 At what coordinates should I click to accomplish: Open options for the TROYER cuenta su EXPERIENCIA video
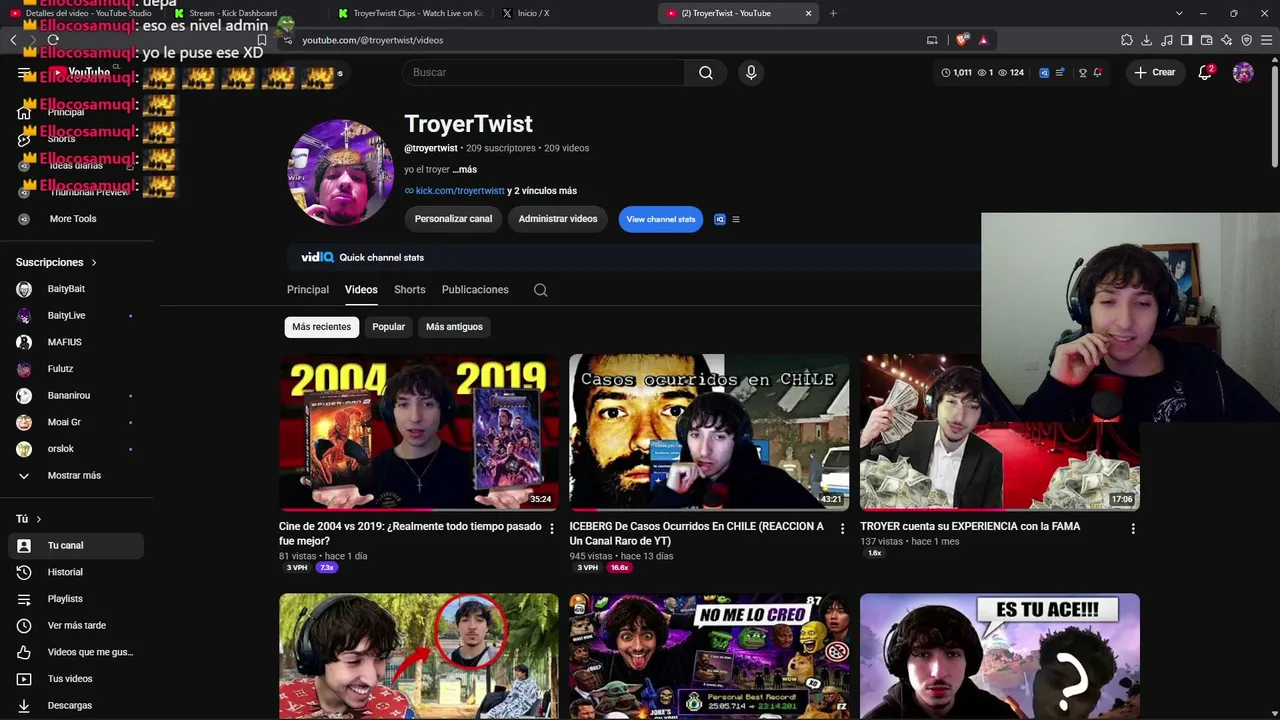tap(1133, 528)
